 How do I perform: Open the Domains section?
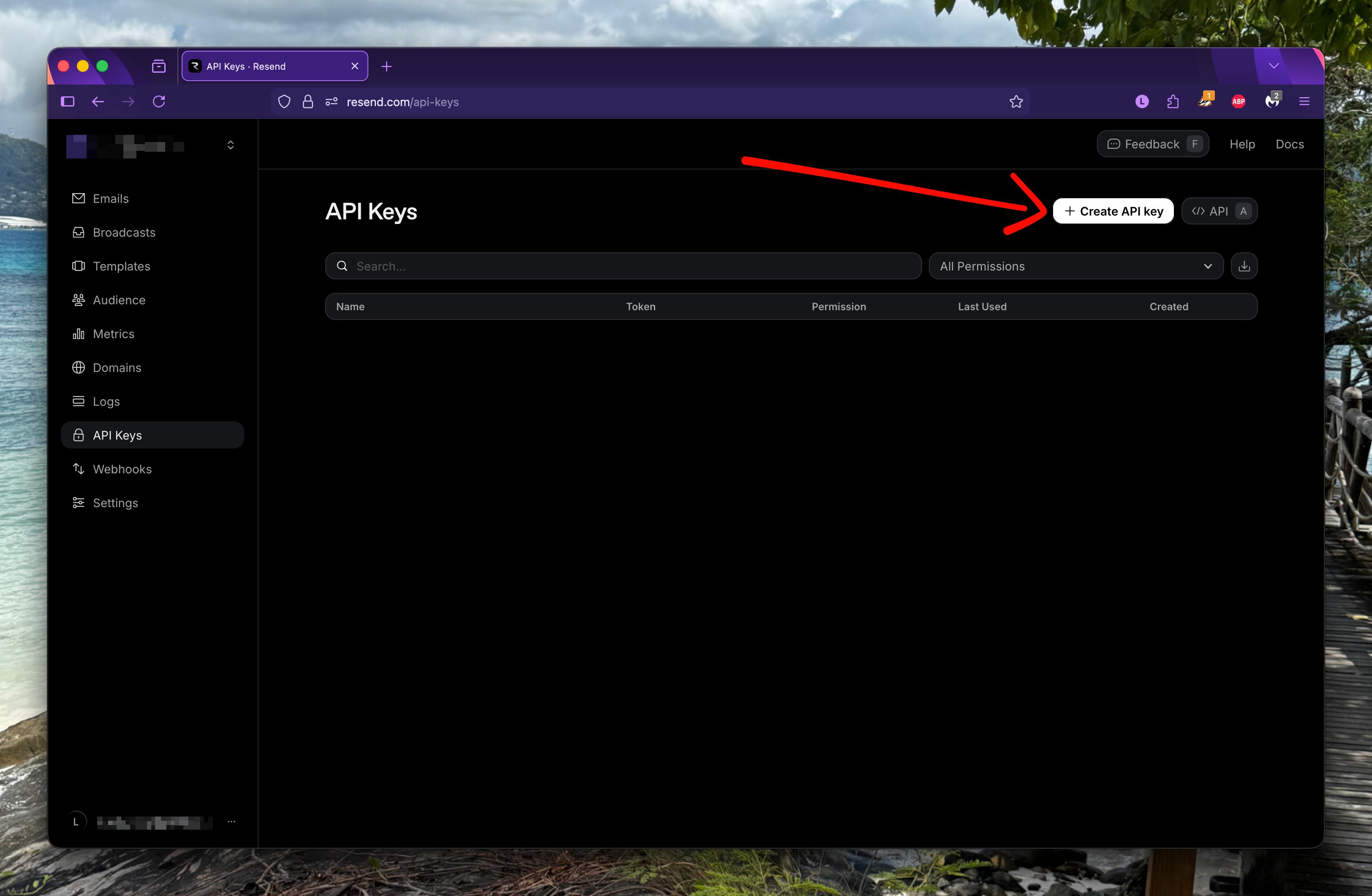117,368
